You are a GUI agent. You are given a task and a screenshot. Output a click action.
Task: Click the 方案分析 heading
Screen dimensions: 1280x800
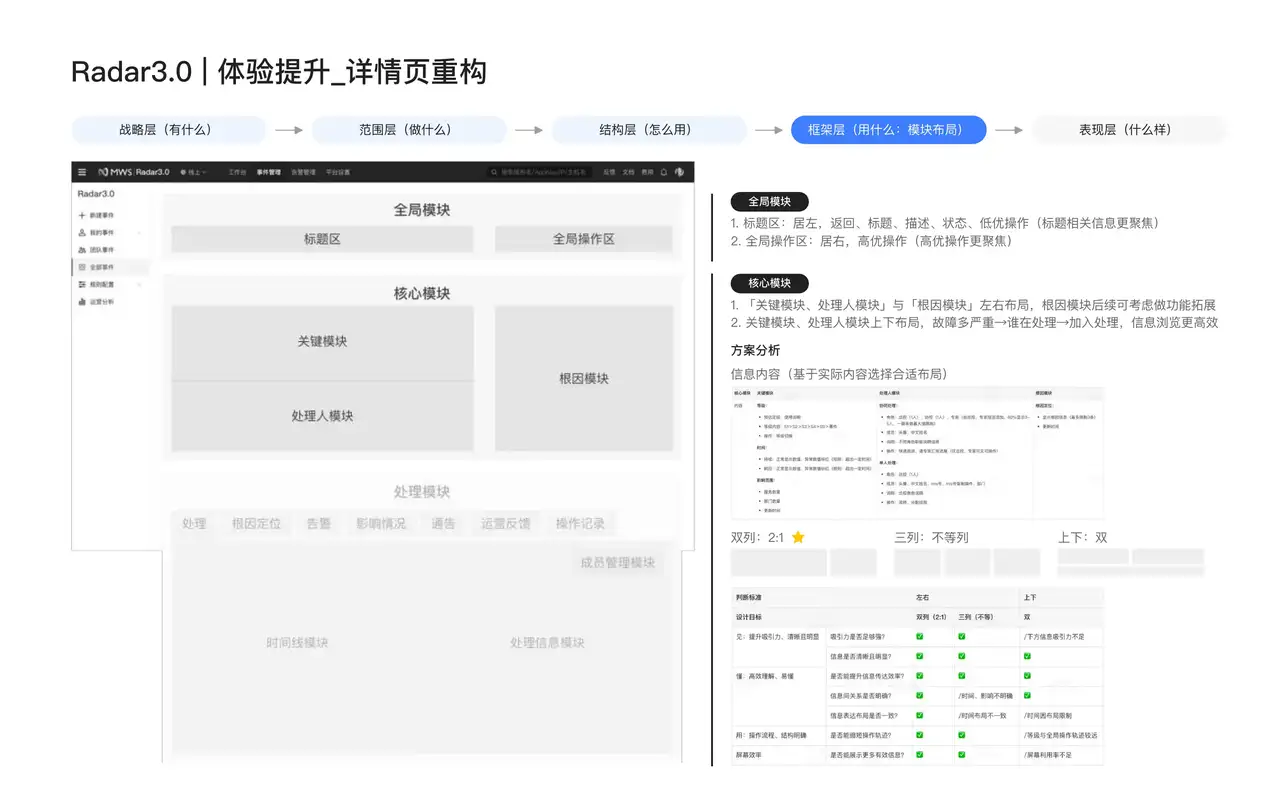(756, 350)
